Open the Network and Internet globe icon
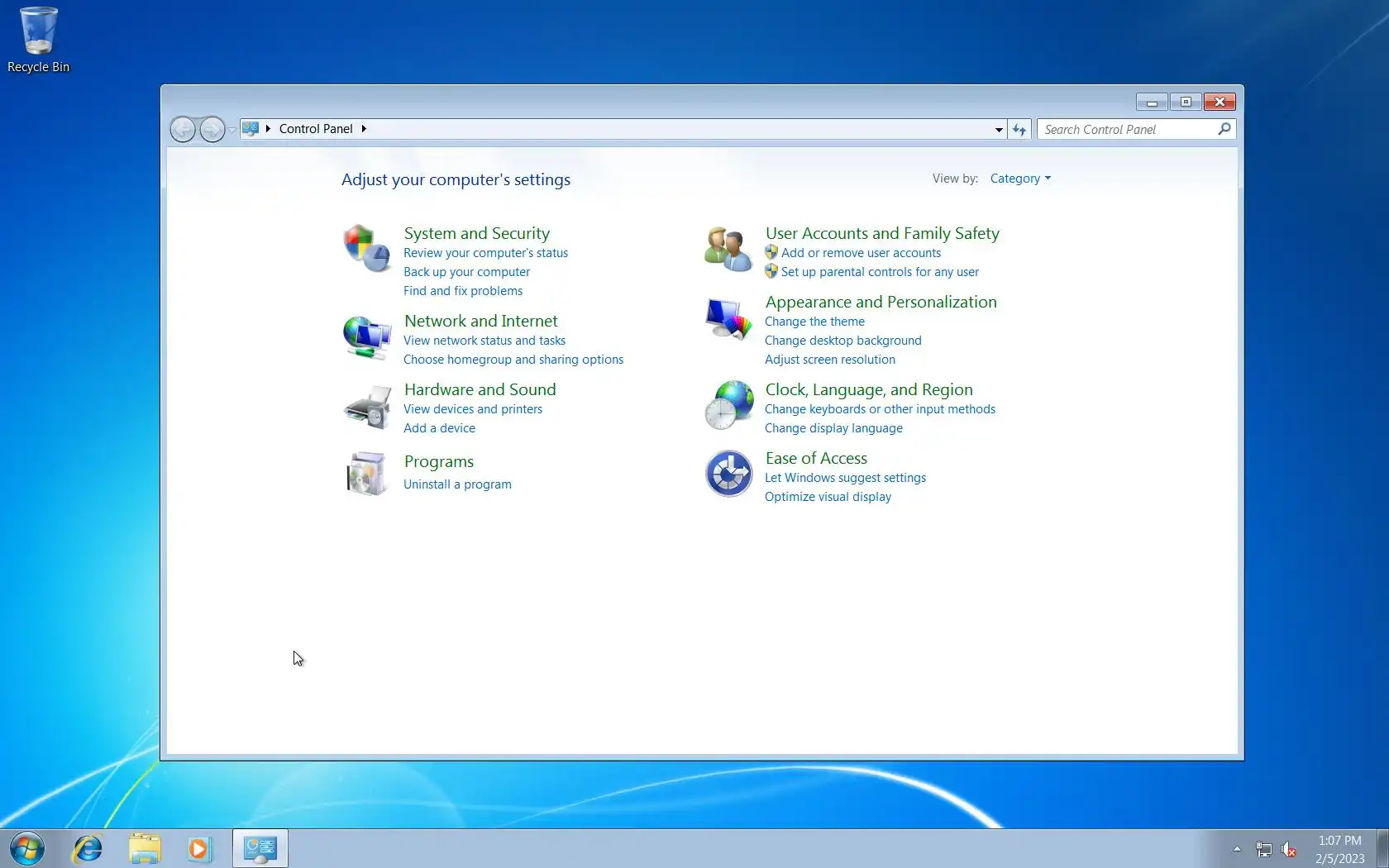1389x868 pixels. (367, 336)
